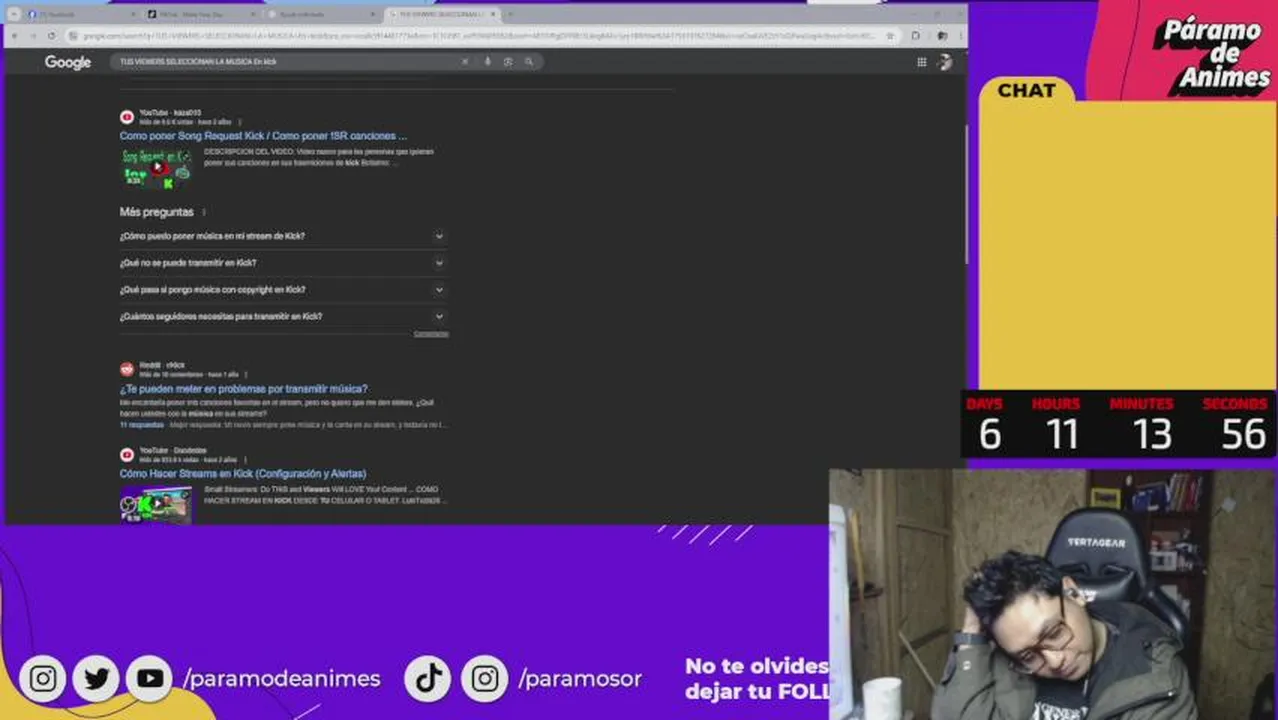Click the /paramodeanimes handle text

[x=282, y=679]
